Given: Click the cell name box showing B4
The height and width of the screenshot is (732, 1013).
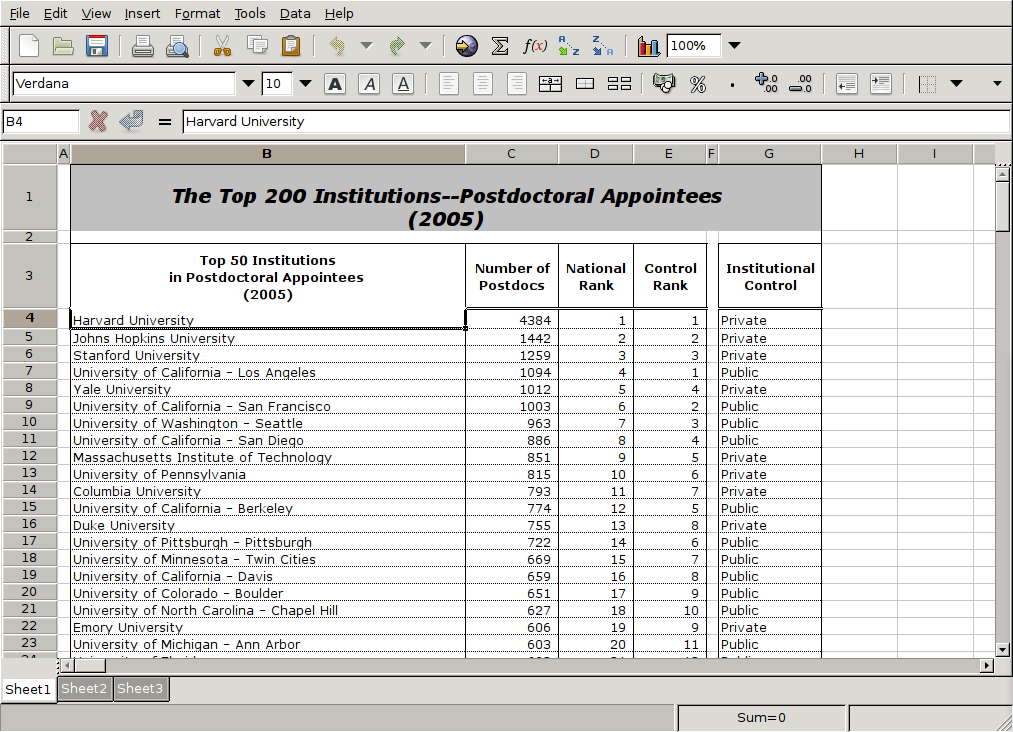Looking at the screenshot, I should (x=41, y=121).
